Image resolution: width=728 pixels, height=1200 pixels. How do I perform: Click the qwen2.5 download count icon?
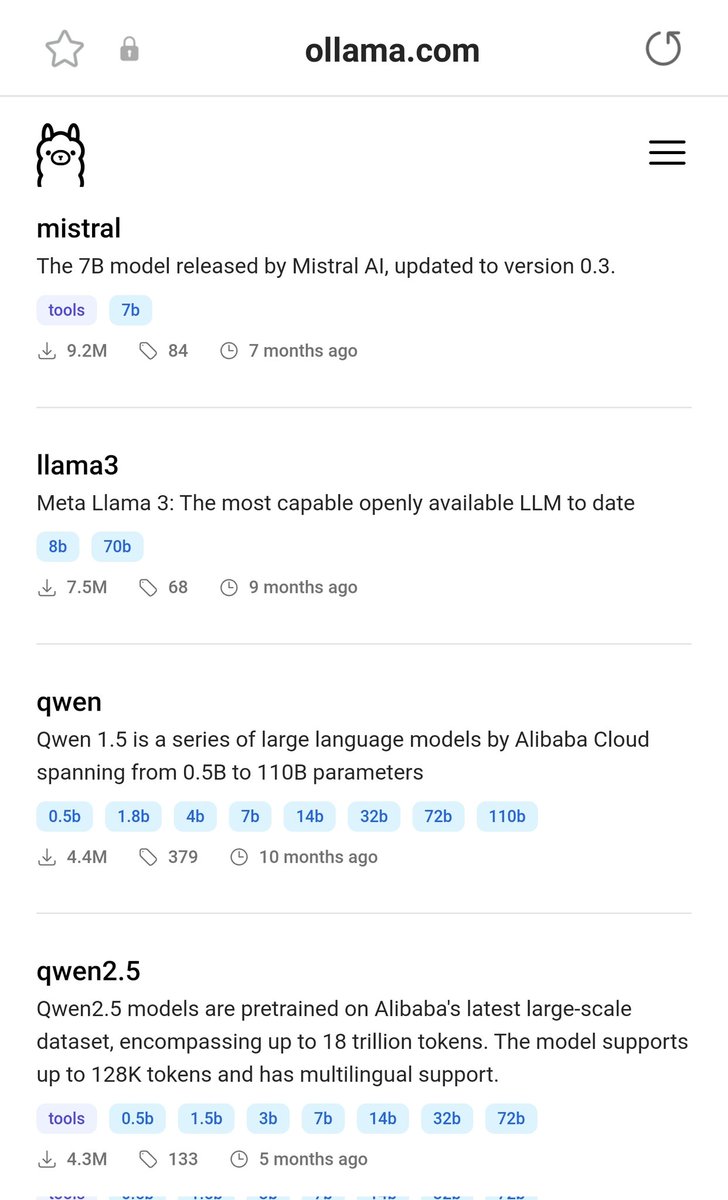tap(47, 1160)
